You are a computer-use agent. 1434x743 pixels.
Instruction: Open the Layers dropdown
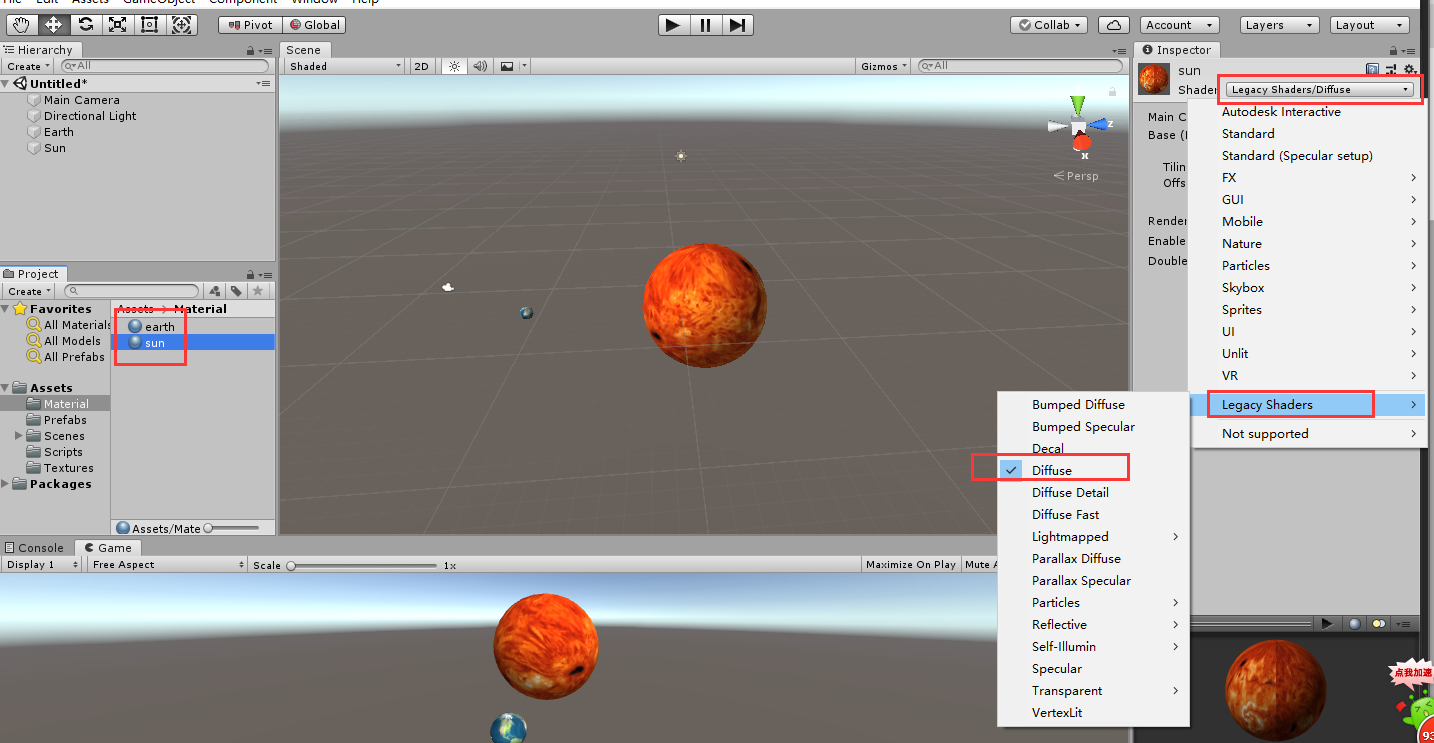click(1279, 24)
